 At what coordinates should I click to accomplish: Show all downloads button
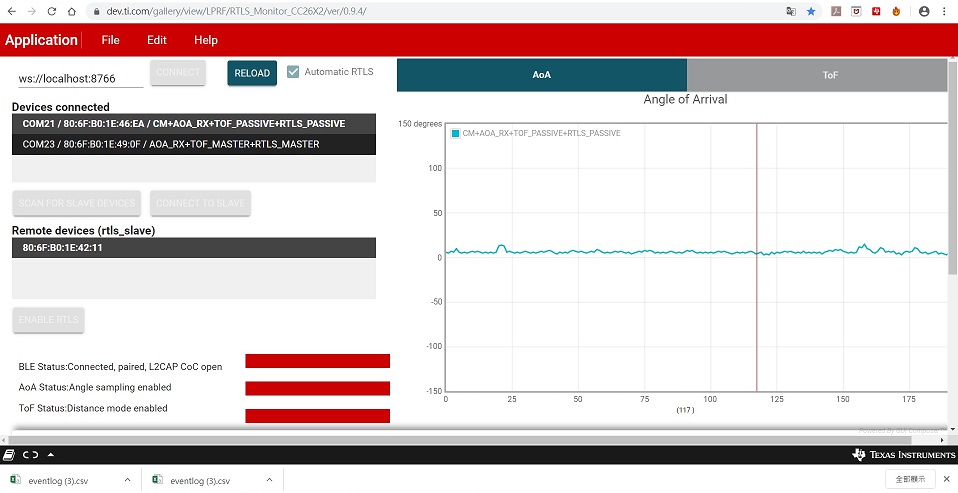[x=910, y=479]
